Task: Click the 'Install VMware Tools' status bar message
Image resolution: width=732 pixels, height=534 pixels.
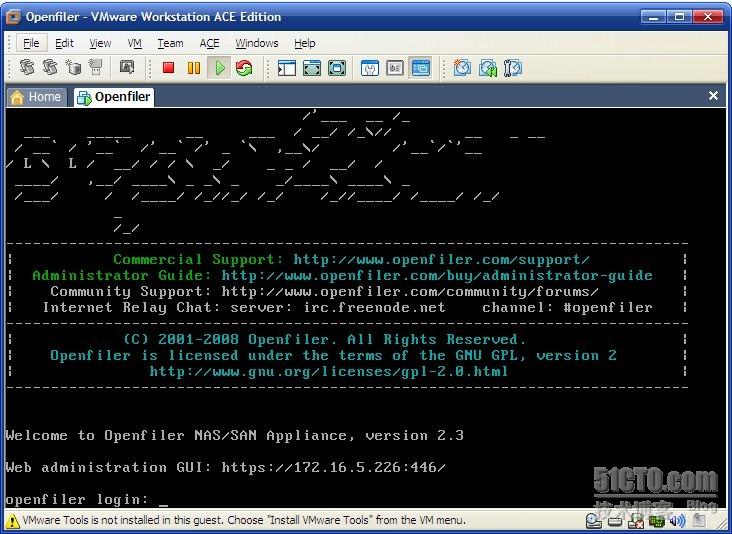Action: (244, 520)
